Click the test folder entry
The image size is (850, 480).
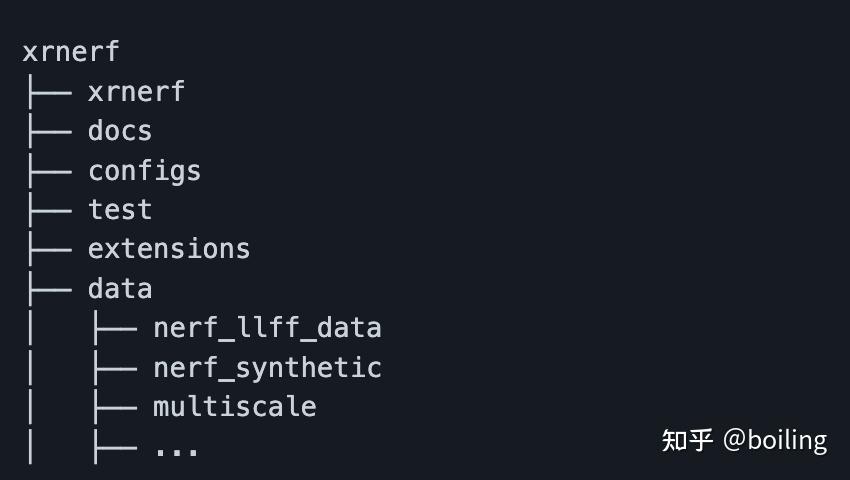point(120,210)
